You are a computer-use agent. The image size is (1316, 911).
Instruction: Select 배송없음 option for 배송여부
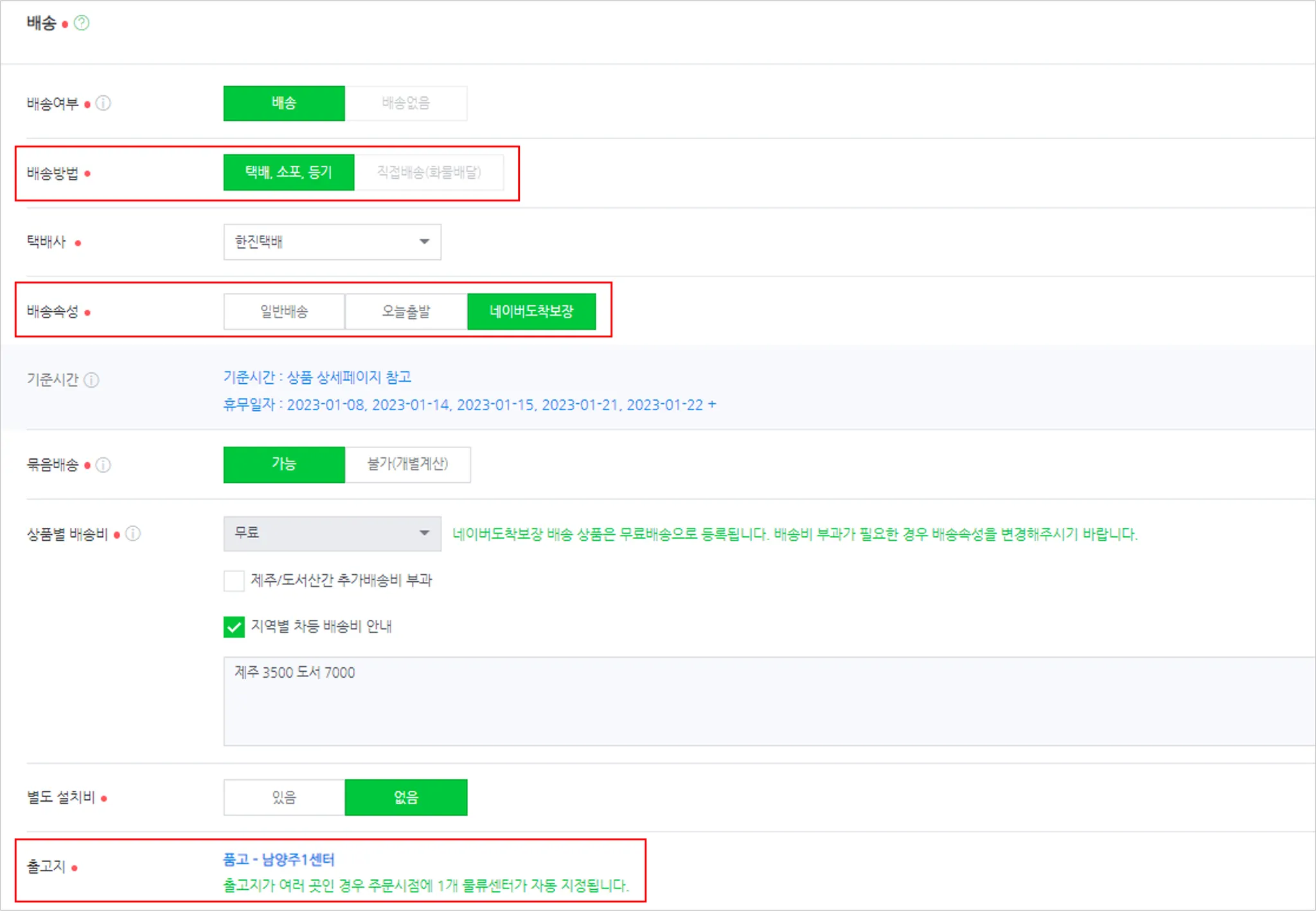point(405,103)
